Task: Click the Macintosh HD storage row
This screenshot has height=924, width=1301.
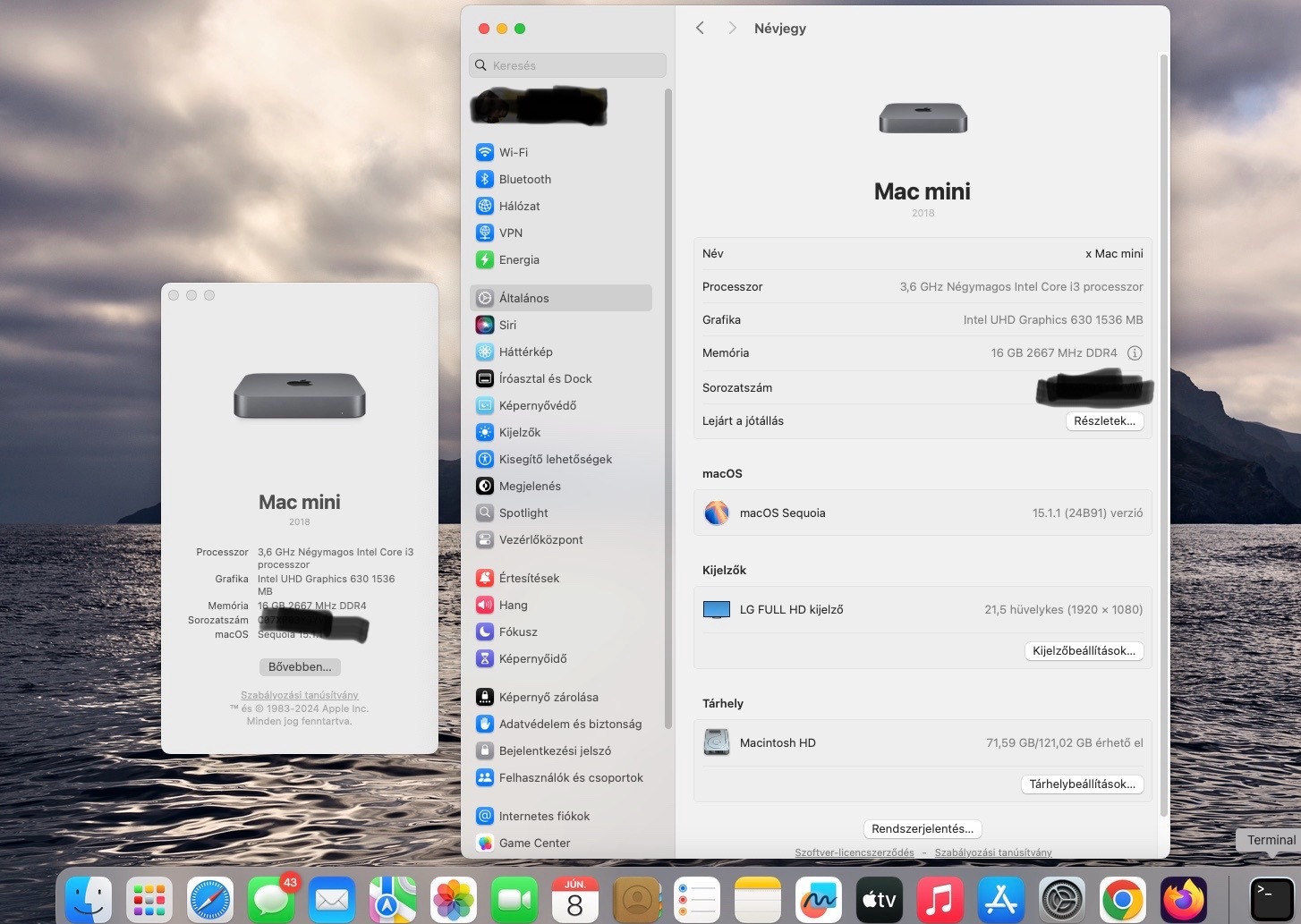Action: pos(923,743)
